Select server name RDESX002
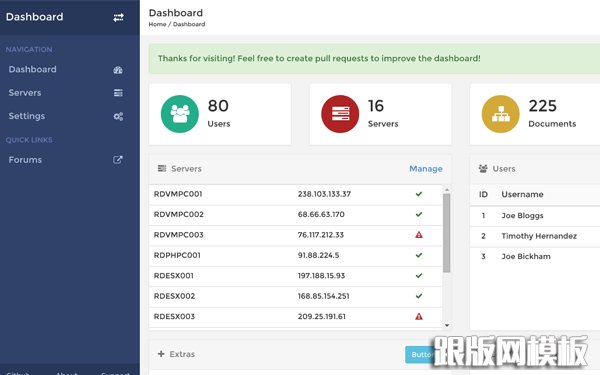Viewport: 600px width, 375px height. coord(174,296)
